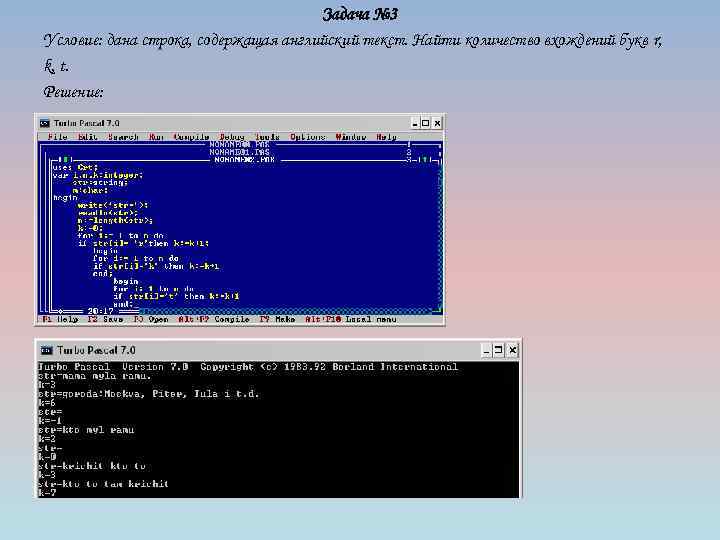Click the horizontal scrollbar of the editor
This screenshot has width=720, height=540.
287,312
